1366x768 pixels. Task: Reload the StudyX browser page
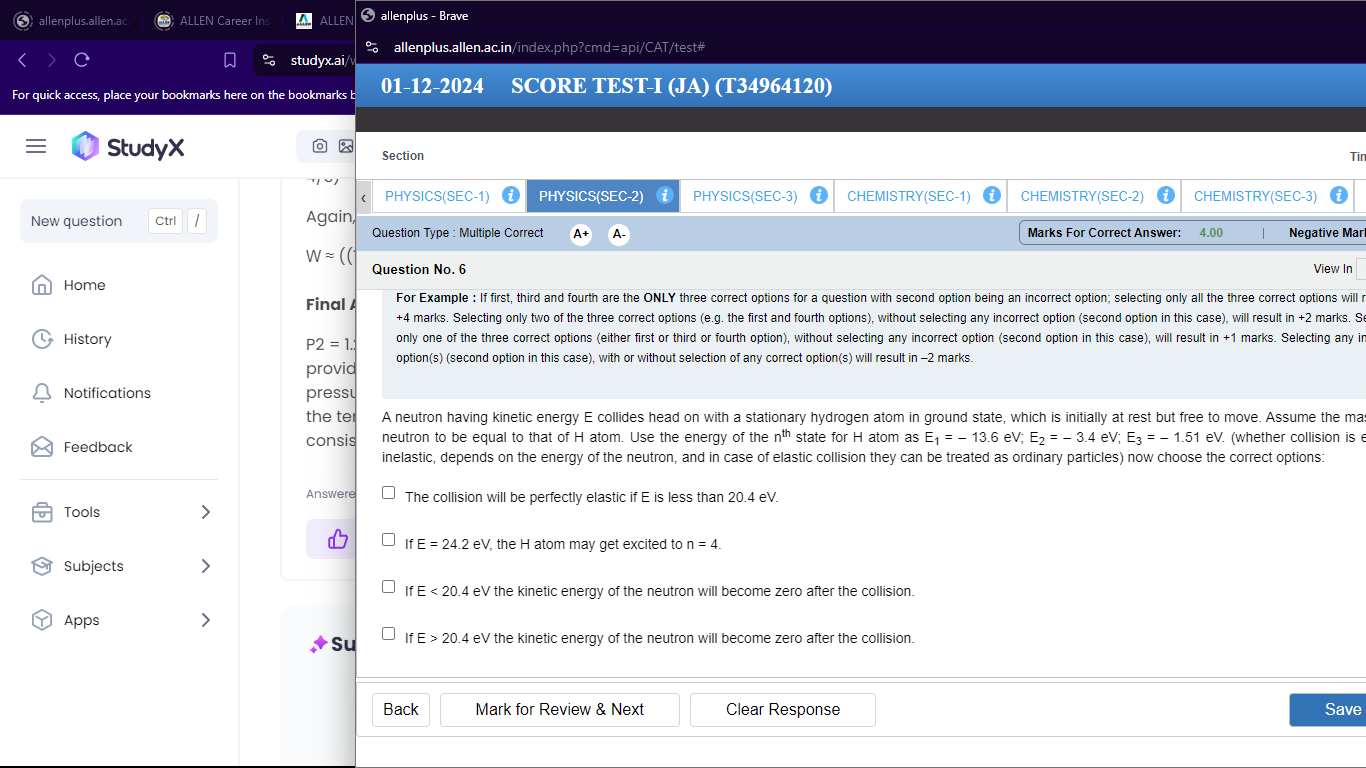82,60
